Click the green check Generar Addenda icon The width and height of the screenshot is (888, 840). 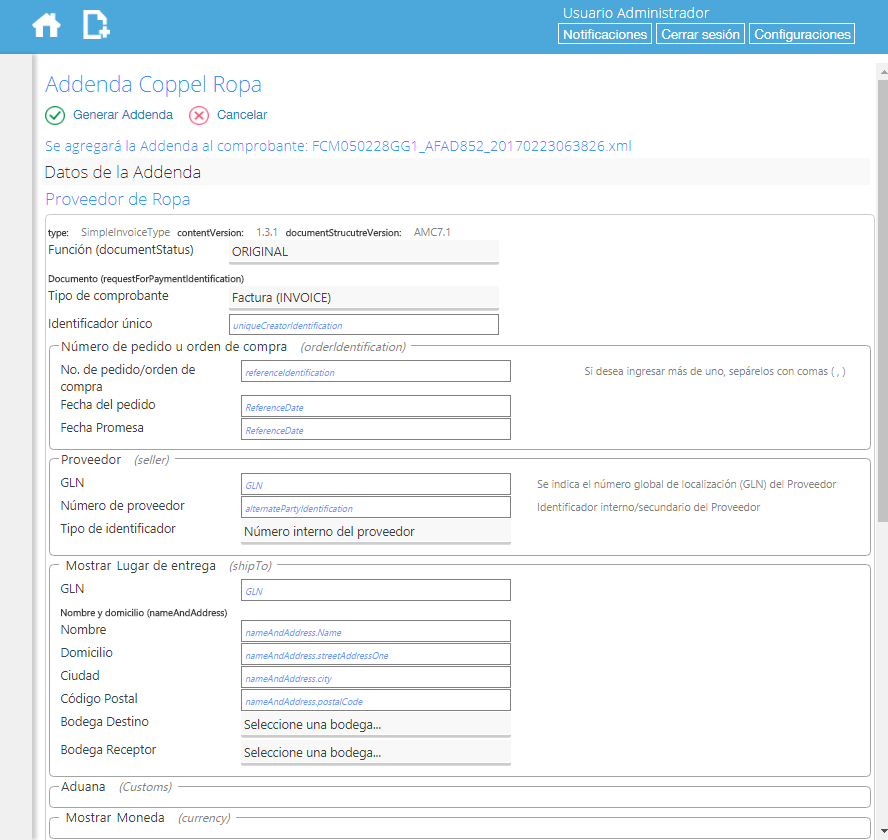click(55, 116)
